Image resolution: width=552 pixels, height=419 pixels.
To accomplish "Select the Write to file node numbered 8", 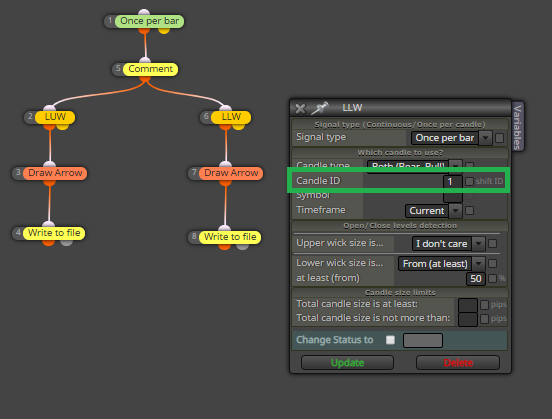I will click(x=230, y=237).
